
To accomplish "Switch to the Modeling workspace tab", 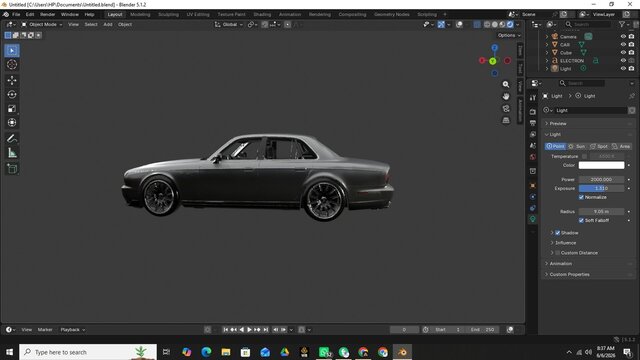I will (140, 14).
